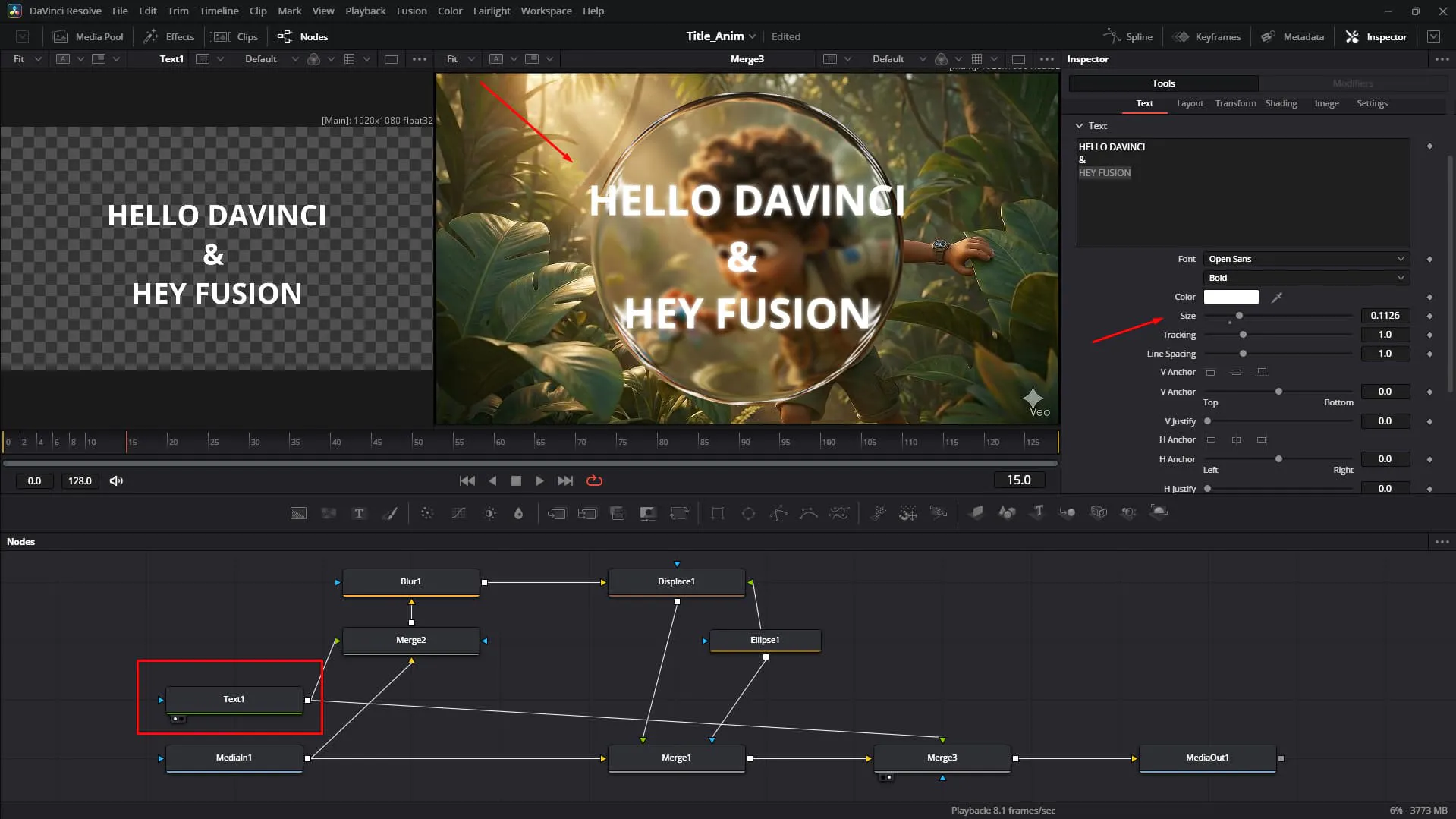Click the white Color swatch

(1231, 297)
